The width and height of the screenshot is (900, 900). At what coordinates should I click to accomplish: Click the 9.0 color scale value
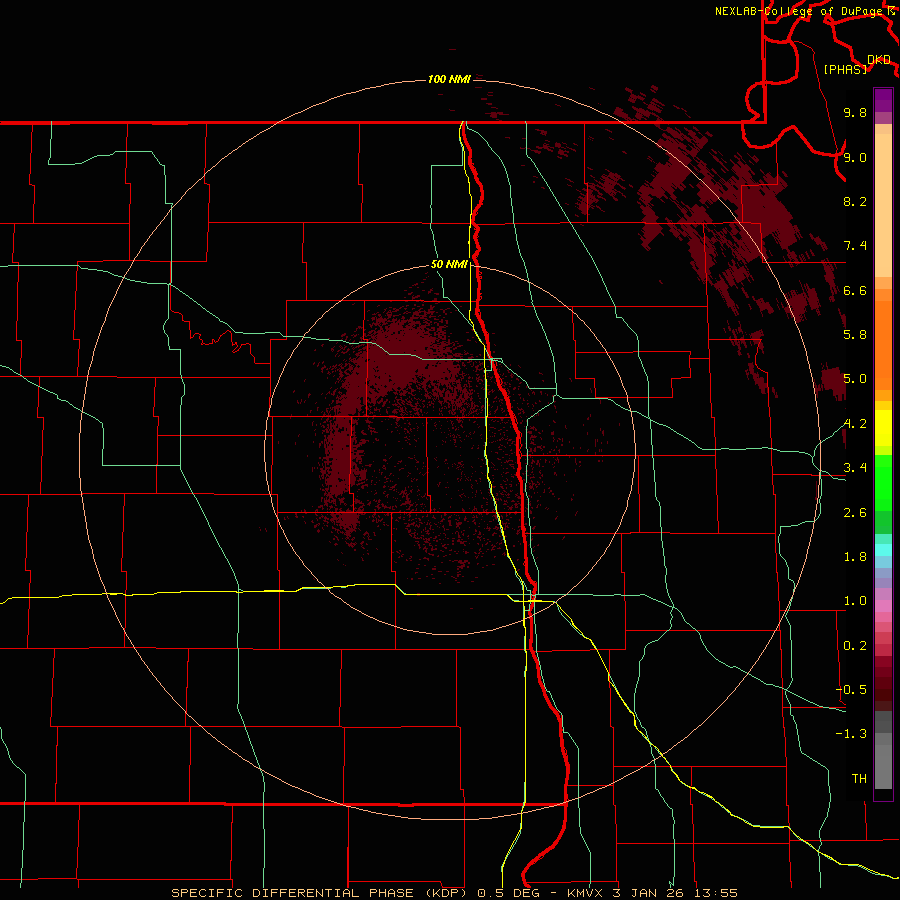(x=855, y=157)
